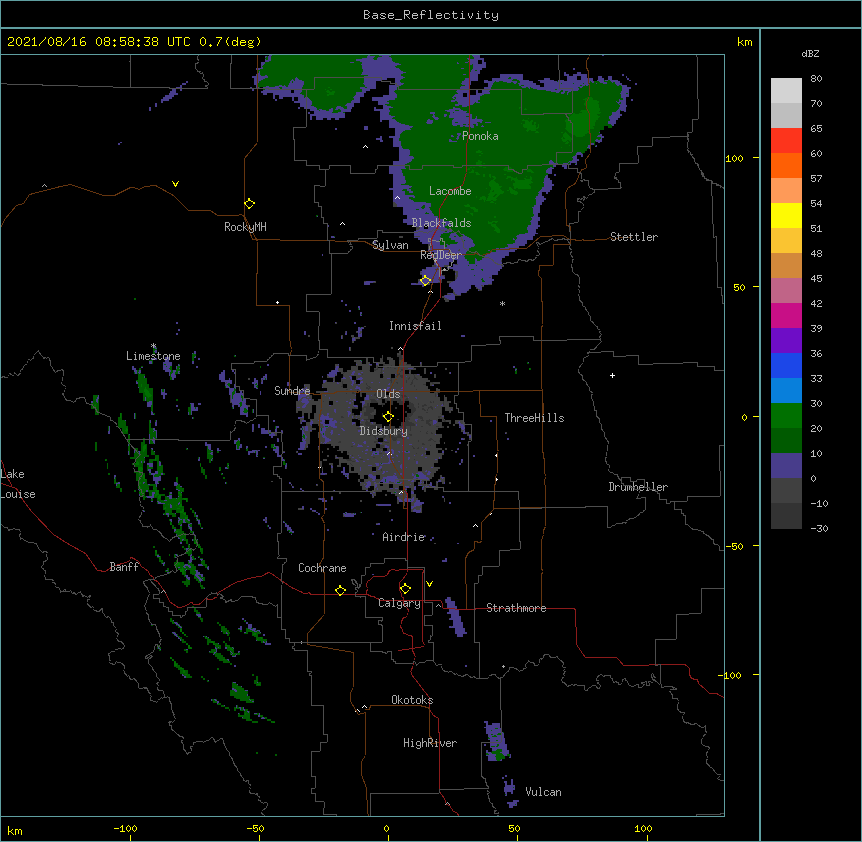Pick the yellow 51–54 dBZ legend swatch
Screen dimensions: 862x842
coord(786,215)
